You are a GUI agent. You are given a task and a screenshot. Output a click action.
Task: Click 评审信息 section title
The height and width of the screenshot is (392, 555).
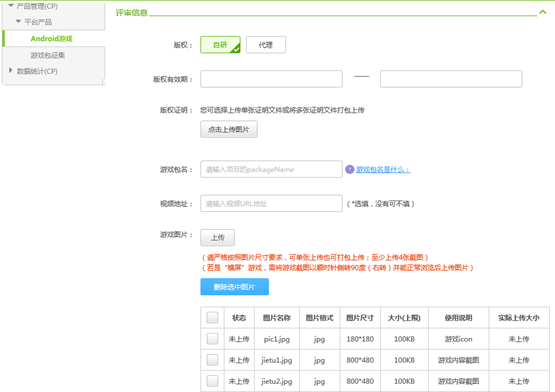[131, 13]
